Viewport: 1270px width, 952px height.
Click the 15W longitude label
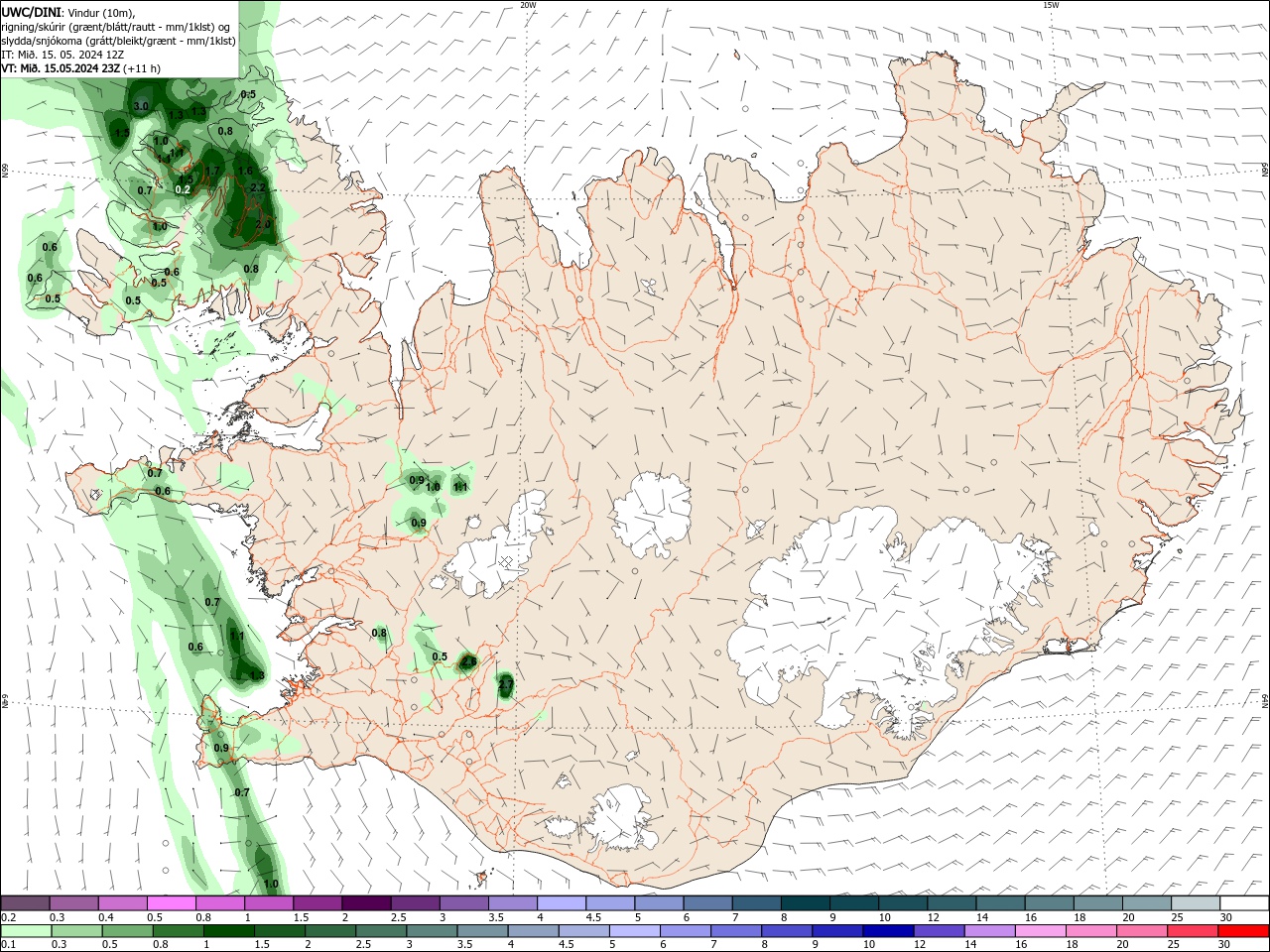click(1051, 5)
